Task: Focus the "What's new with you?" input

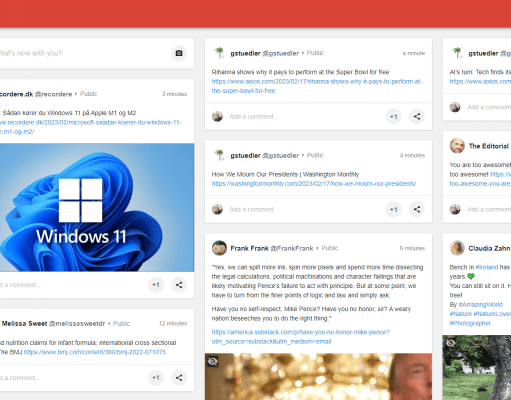Action: pyautogui.click(x=83, y=53)
